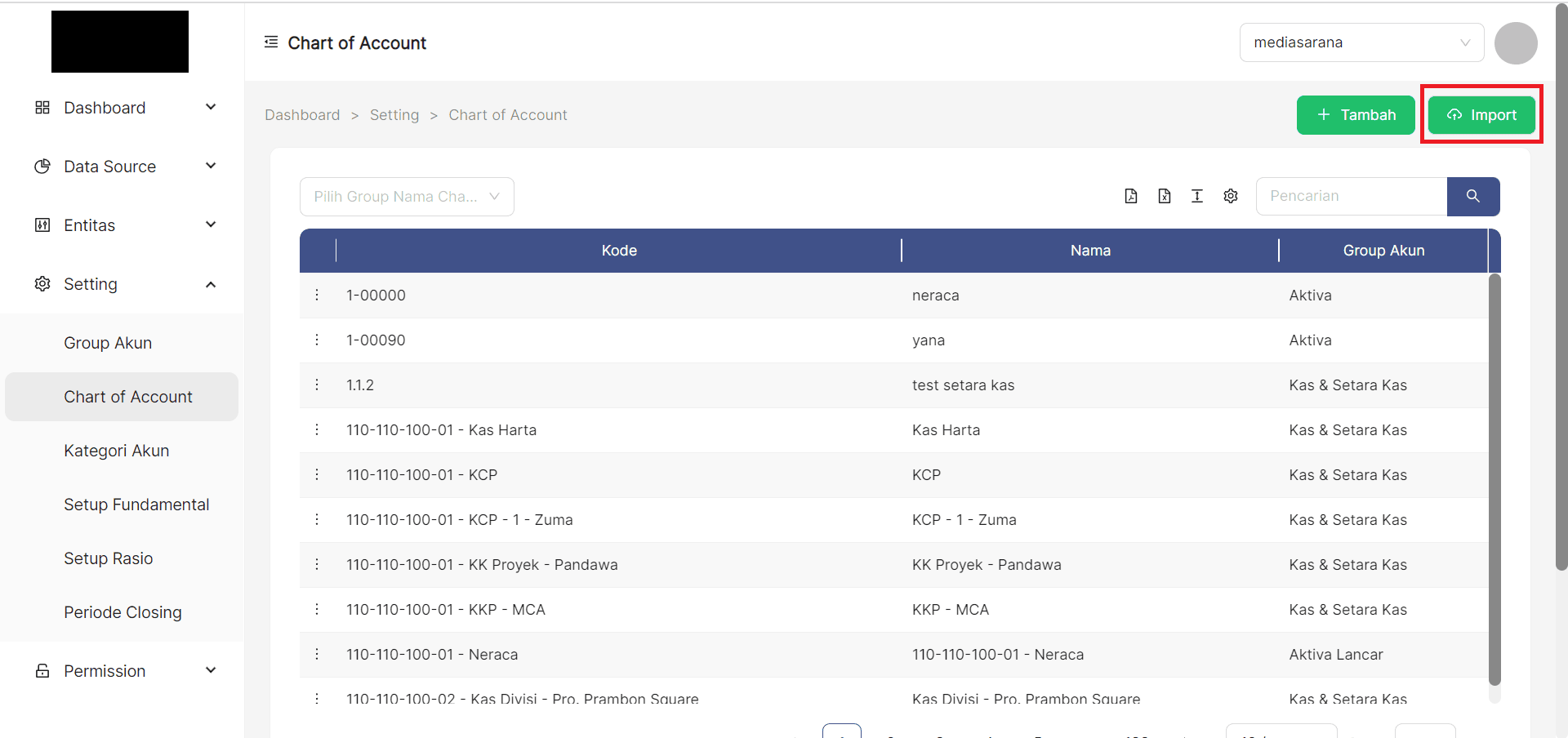The height and width of the screenshot is (738, 1568).
Task: Export the table to Excel
Action: coord(1165,196)
